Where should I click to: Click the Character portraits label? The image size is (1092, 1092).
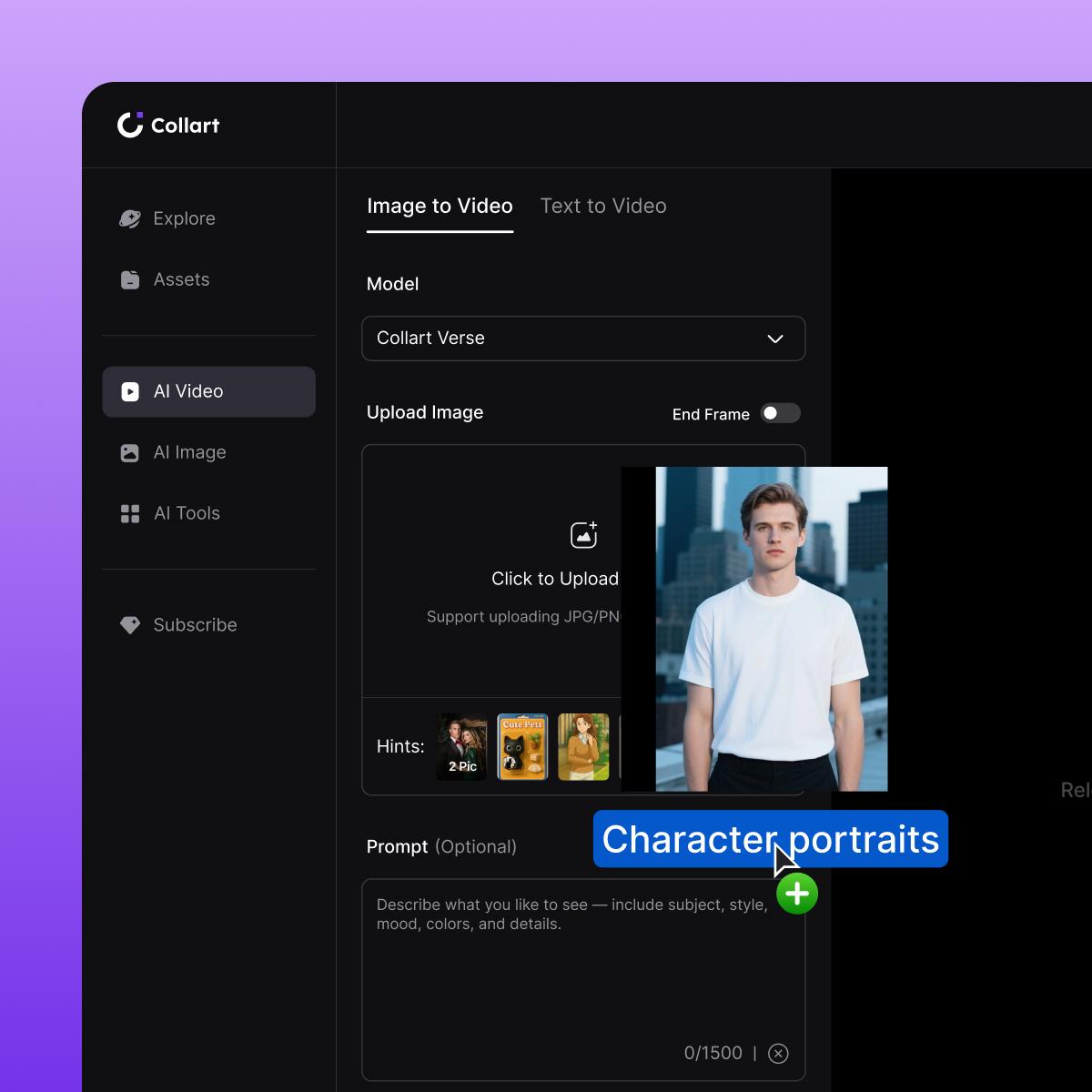(771, 839)
